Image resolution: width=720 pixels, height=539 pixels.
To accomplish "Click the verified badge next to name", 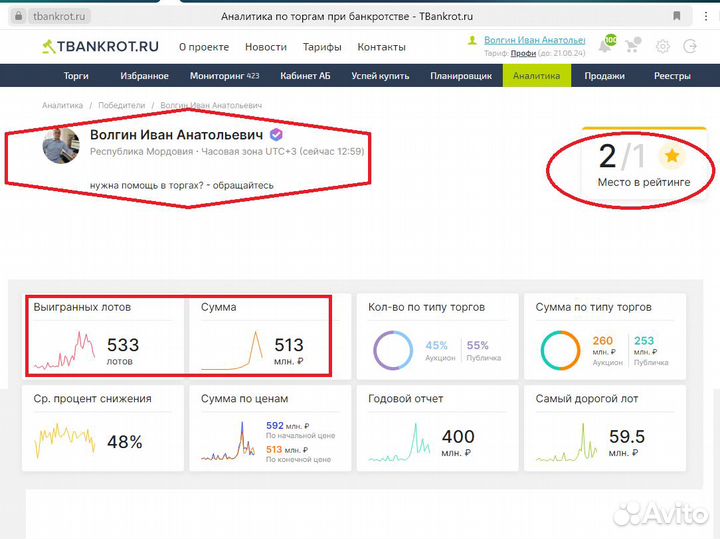I will pyautogui.click(x=276, y=135).
